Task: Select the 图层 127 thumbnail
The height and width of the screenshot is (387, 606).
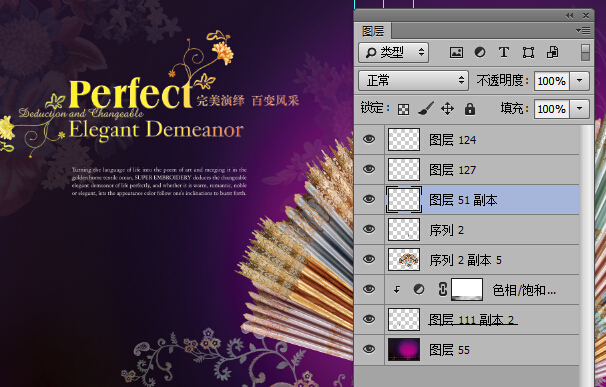Action: (404, 169)
